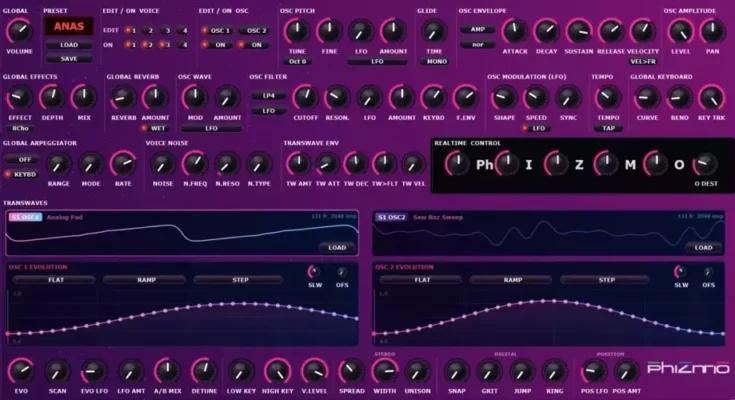Choose FLAT shape for OSC 2 evolution
This screenshot has height=400, width=735.
tap(421, 280)
